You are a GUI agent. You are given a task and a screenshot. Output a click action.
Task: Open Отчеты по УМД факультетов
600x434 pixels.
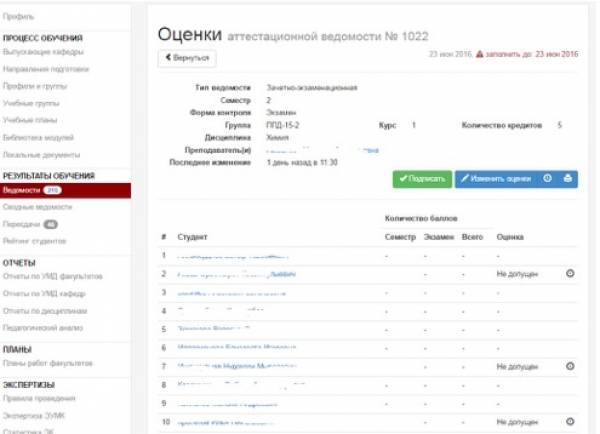[x=53, y=276]
